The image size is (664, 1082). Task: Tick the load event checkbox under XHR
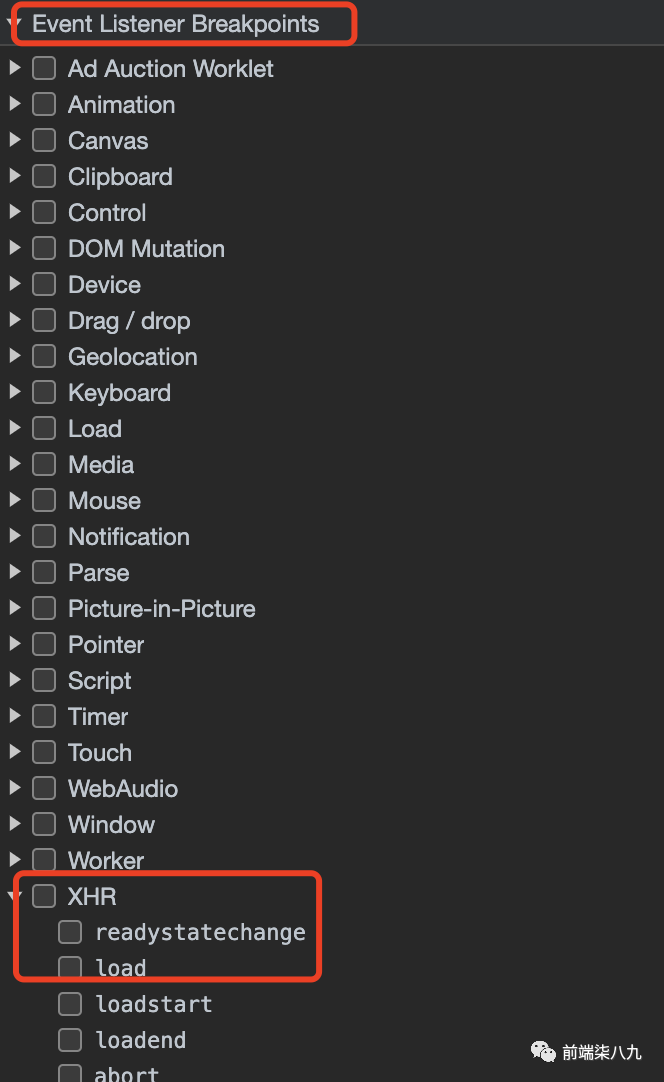pyautogui.click(x=70, y=967)
